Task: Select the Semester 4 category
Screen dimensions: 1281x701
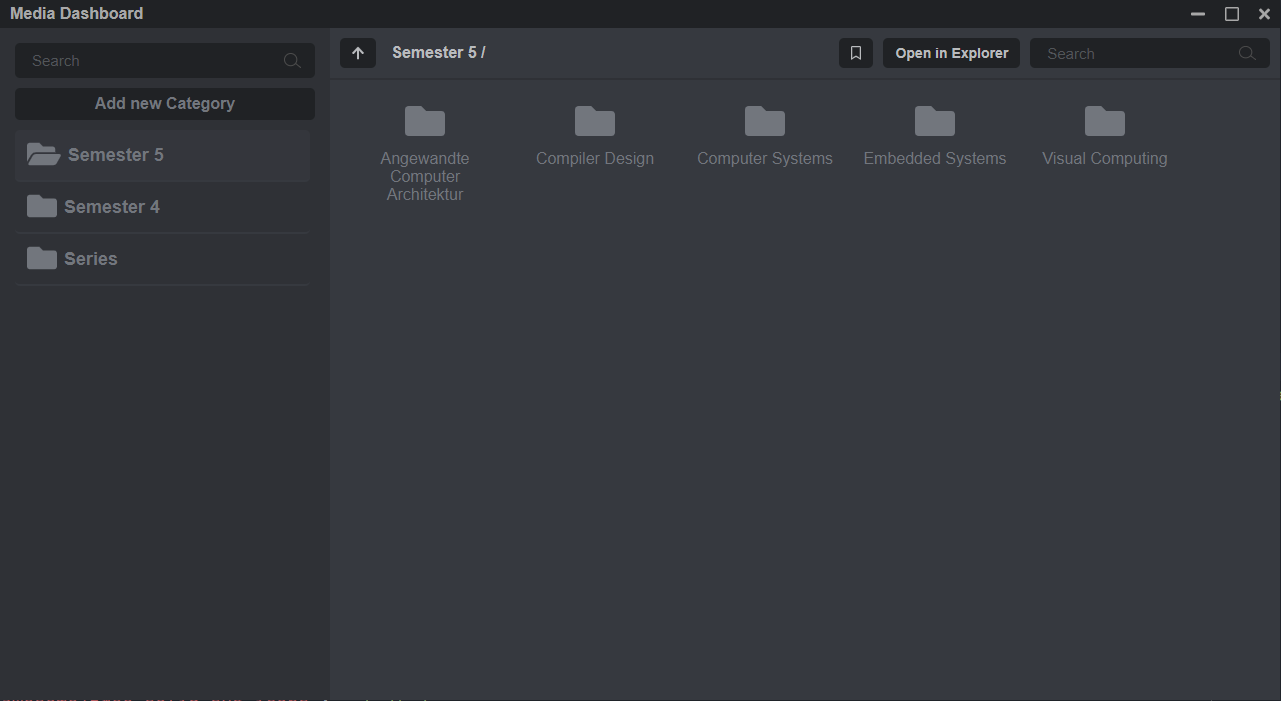Action: click(112, 207)
